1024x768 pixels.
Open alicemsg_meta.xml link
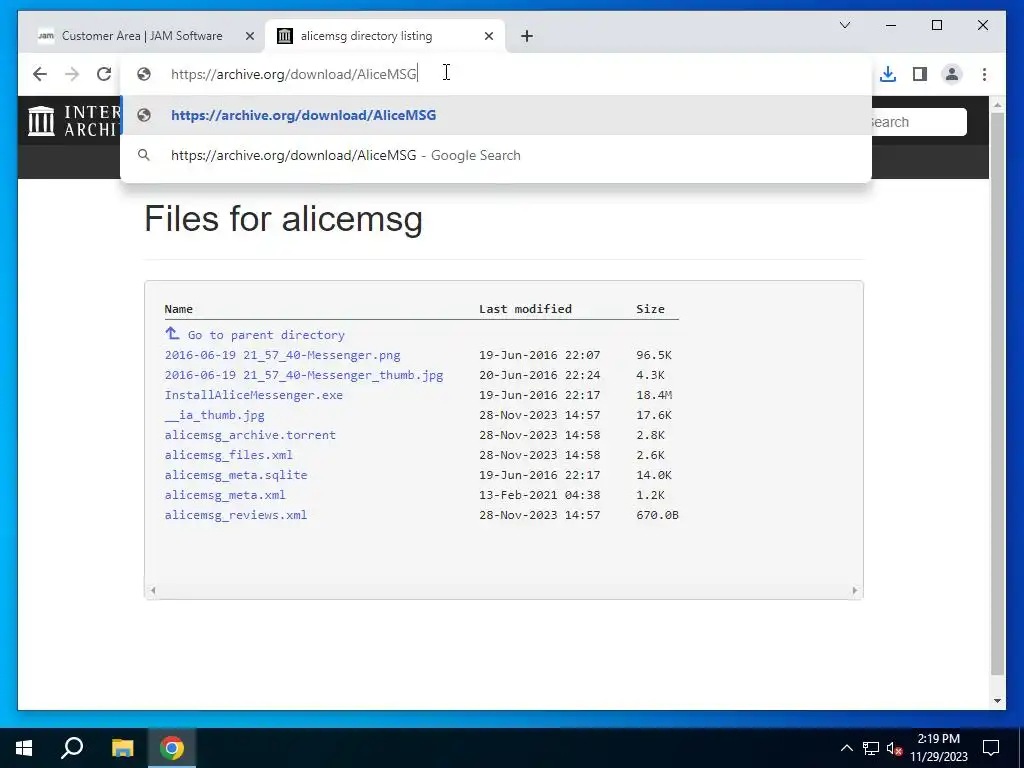(225, 495)
